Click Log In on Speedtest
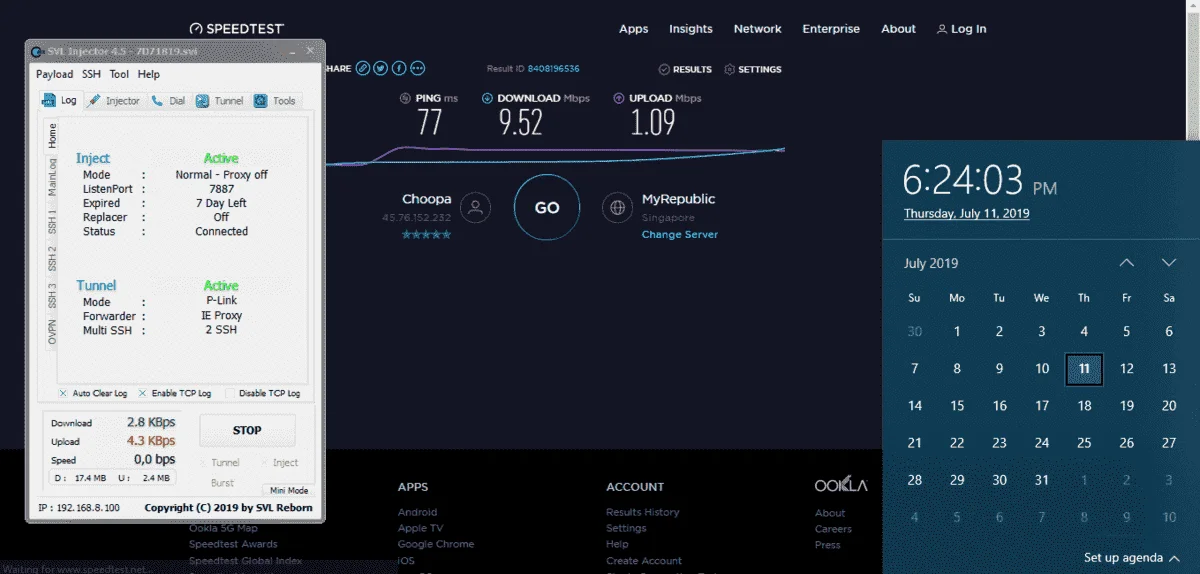Viewport: 1200px width, 574px height. click(962, 29)
